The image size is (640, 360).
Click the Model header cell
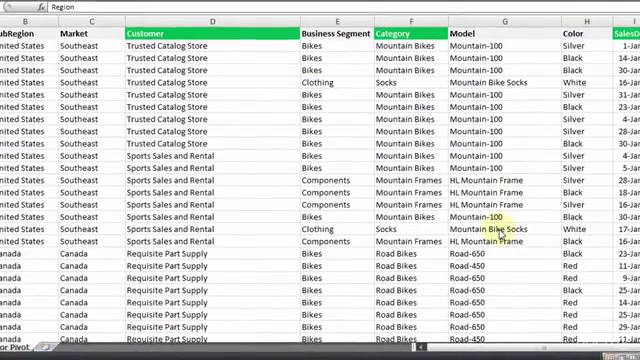click(505, 33)
